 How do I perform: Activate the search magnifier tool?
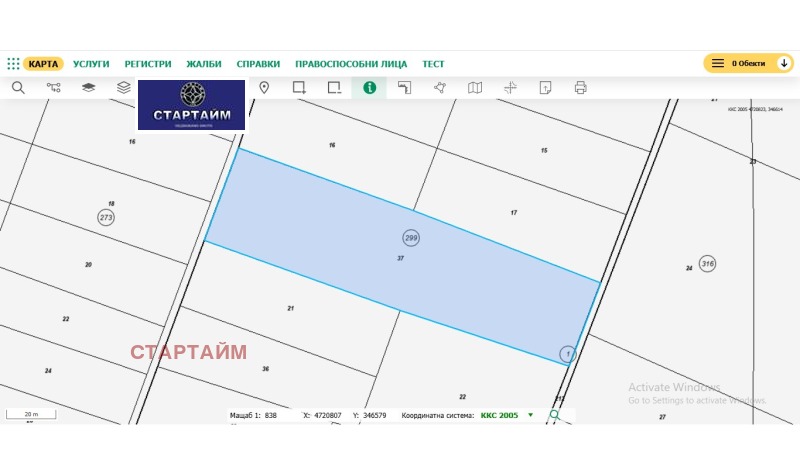[18, 88]
